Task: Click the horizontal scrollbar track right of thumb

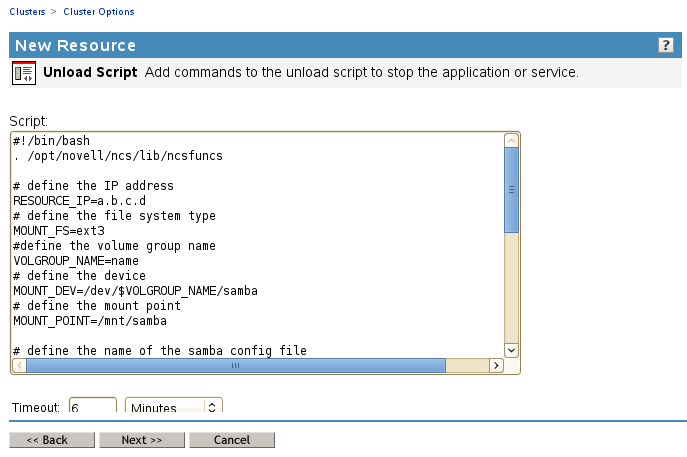Action: [x=466, y=366]
